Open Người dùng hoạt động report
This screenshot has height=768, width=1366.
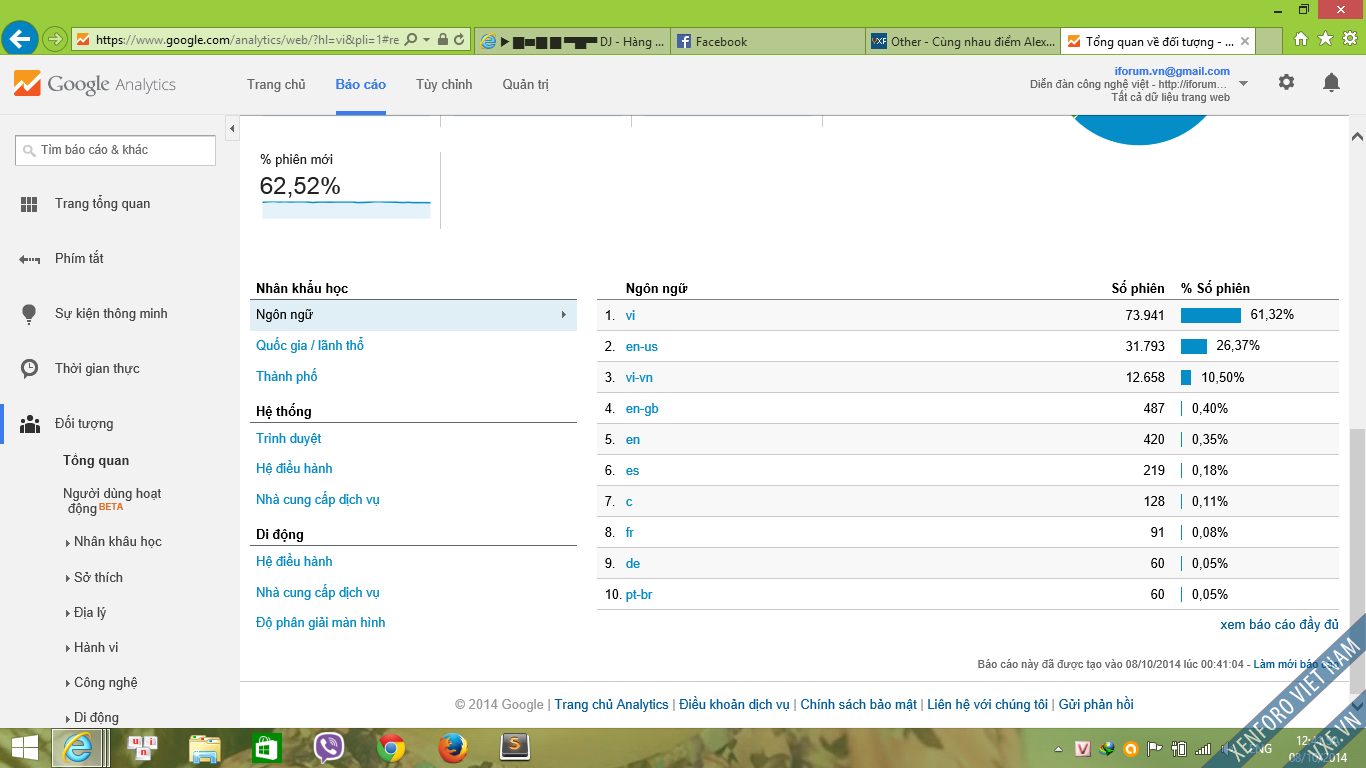pos(112,500)
